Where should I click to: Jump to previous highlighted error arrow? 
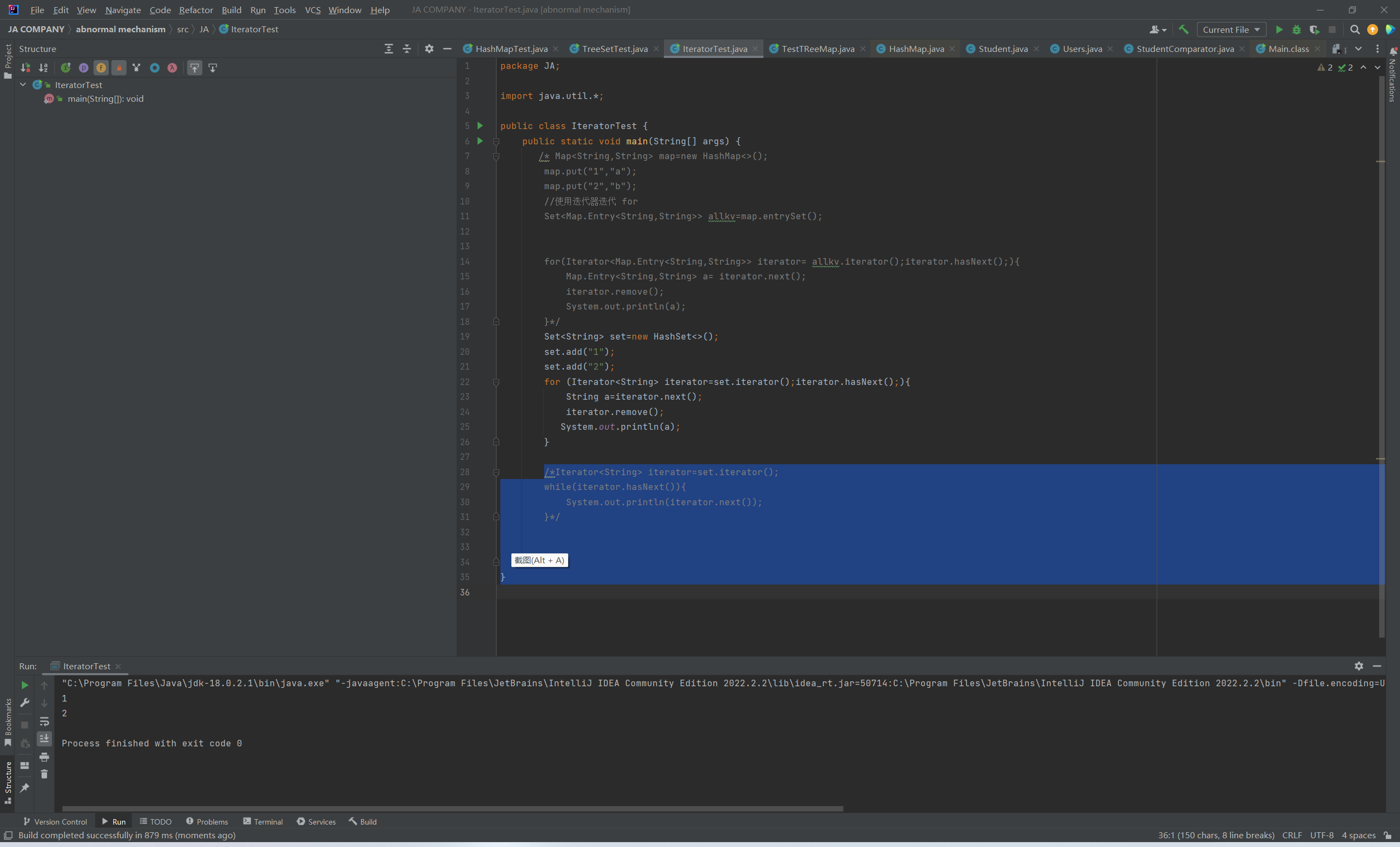coord(1363,68)
